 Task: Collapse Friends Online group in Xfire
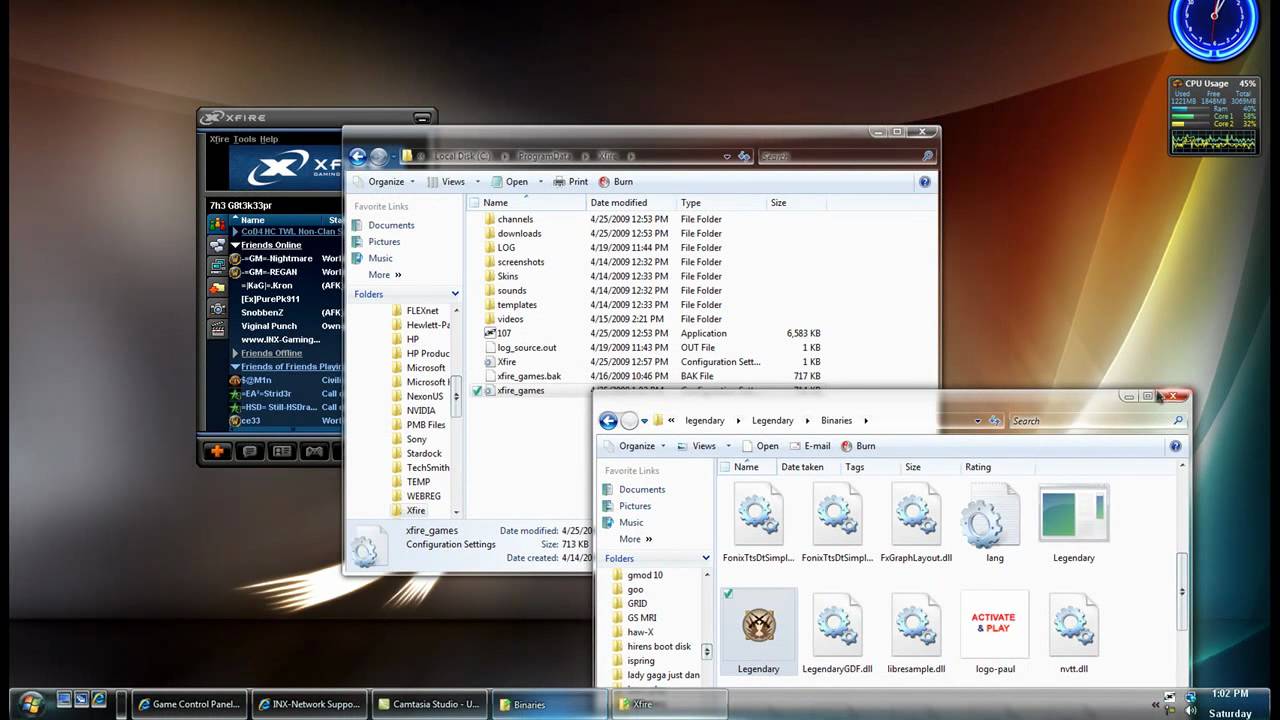click(x=236, y=245)
